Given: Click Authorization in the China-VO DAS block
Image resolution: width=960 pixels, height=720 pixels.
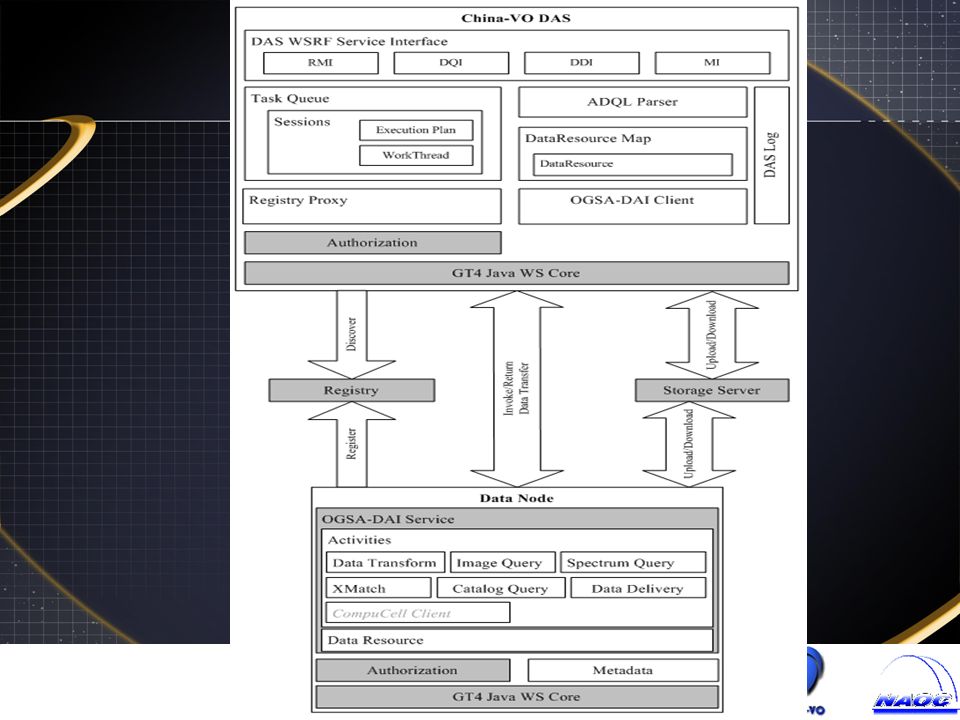Looking at the screenshot, I should click(x=372, y=242).
